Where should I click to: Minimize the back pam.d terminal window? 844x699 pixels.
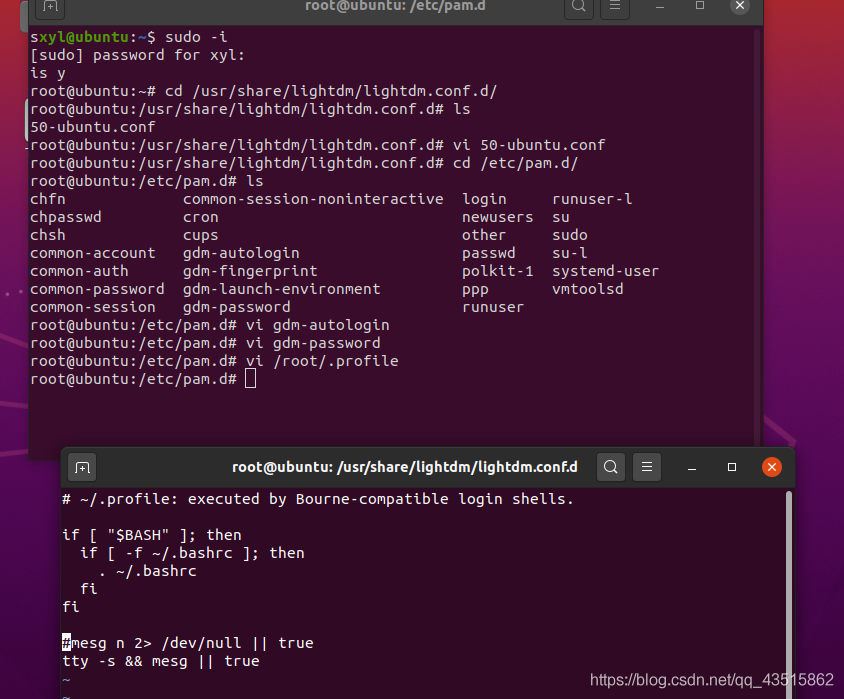coord(660,6)
